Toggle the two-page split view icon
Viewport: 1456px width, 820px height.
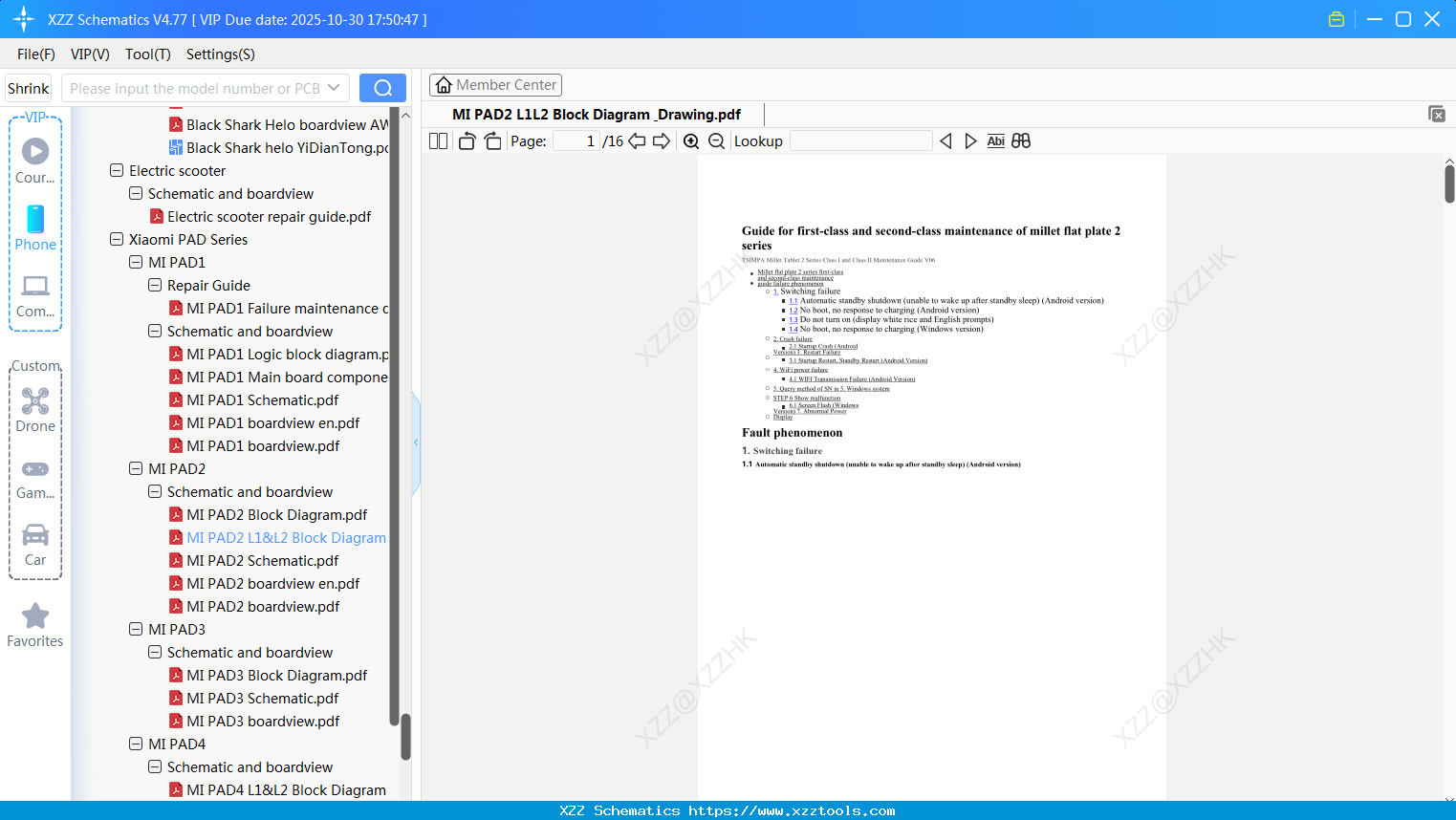click(439, 141)
